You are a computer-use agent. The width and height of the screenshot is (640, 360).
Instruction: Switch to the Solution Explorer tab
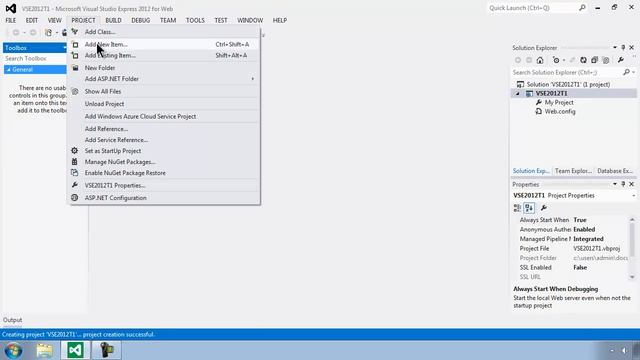(531, 171)
